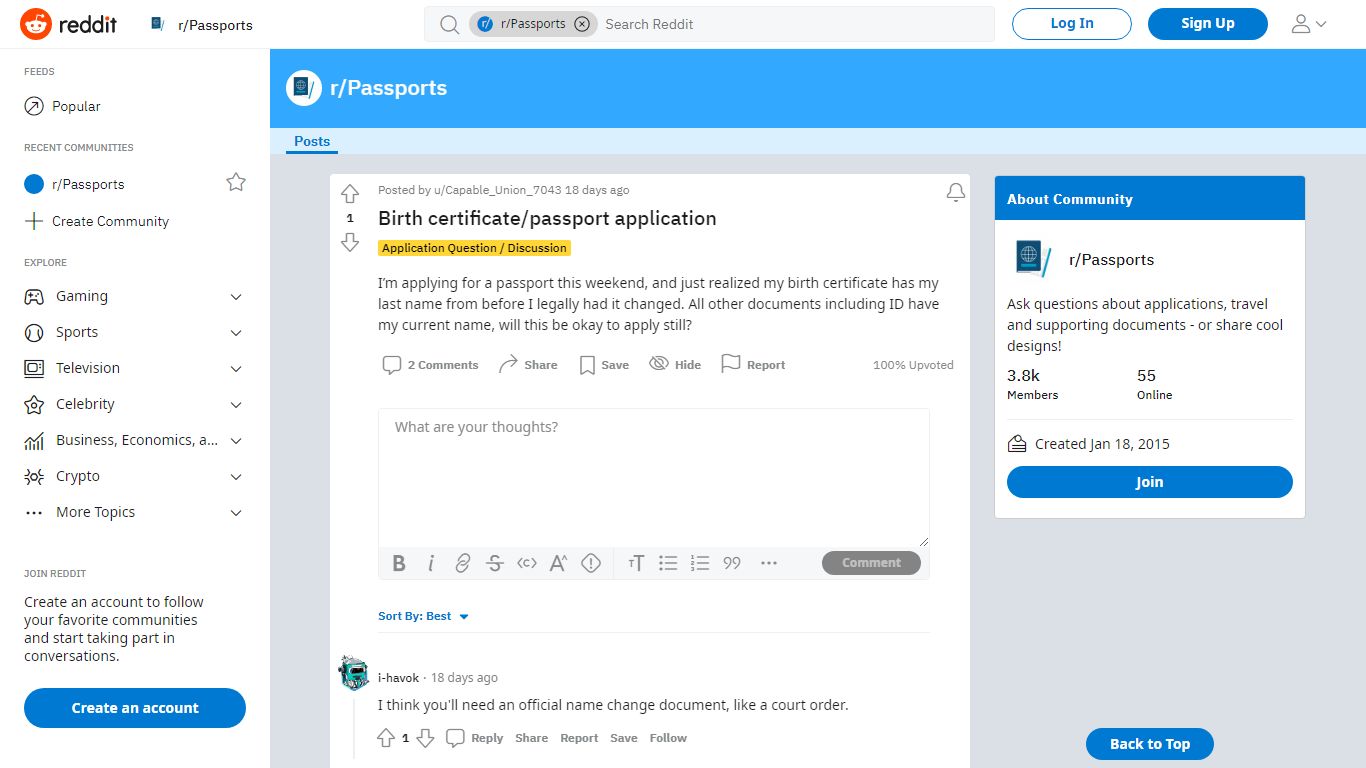Viewport: 1366px width, 768px height.
Task: Follow i-havok's comment thread
Action: pos(668,738)
